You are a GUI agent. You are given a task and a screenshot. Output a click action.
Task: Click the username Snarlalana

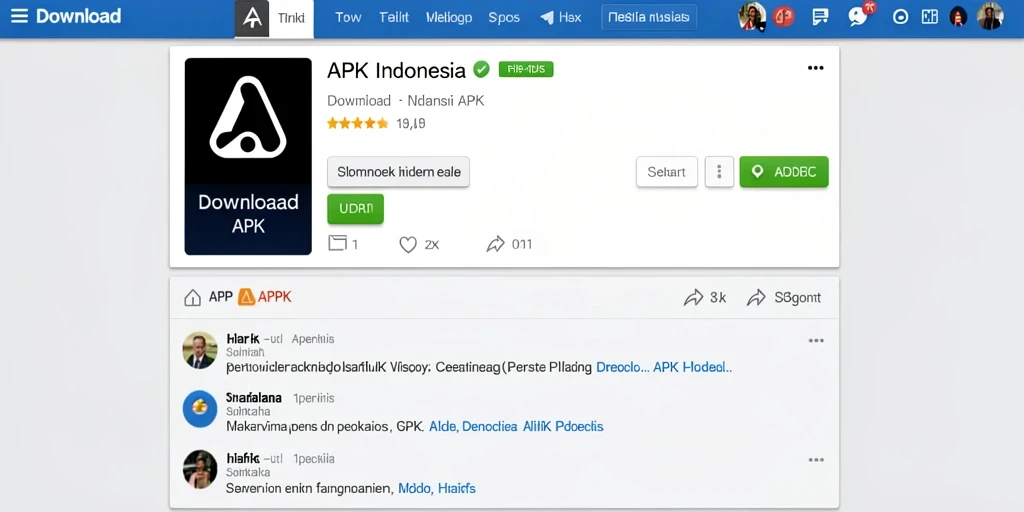pos(253,397)
